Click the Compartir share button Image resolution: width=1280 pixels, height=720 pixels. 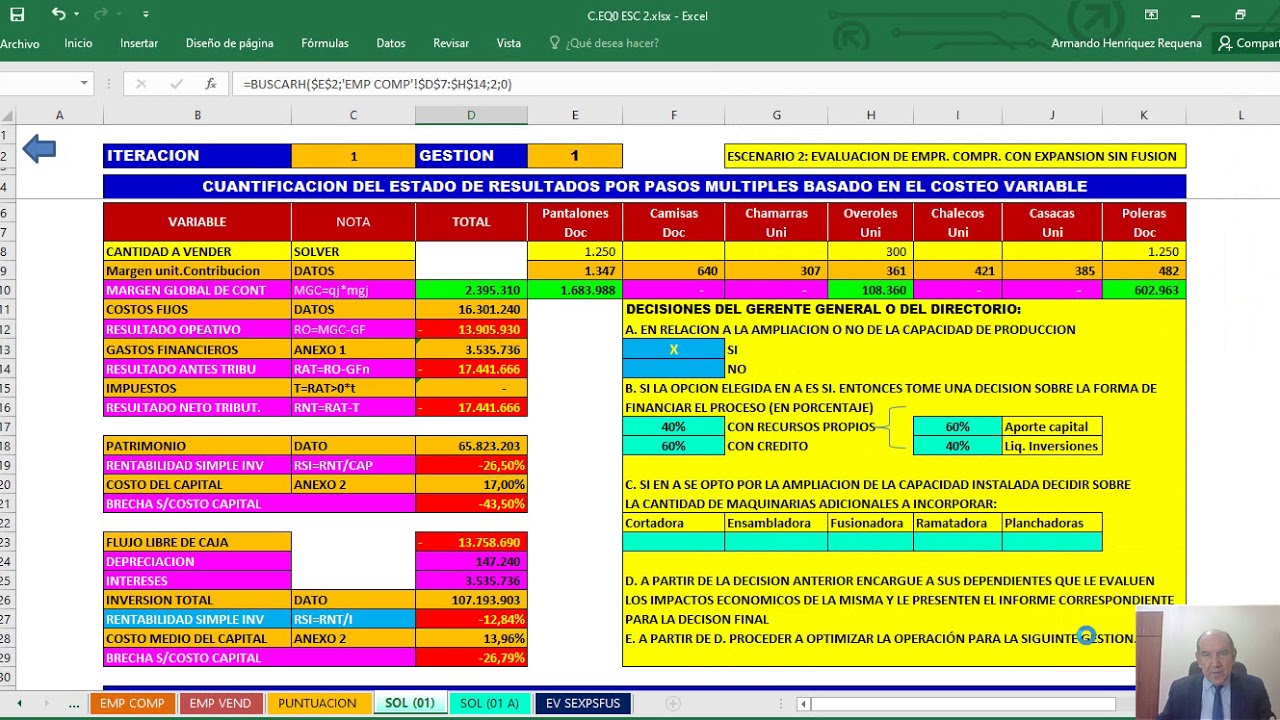(x=1249, y=44)
